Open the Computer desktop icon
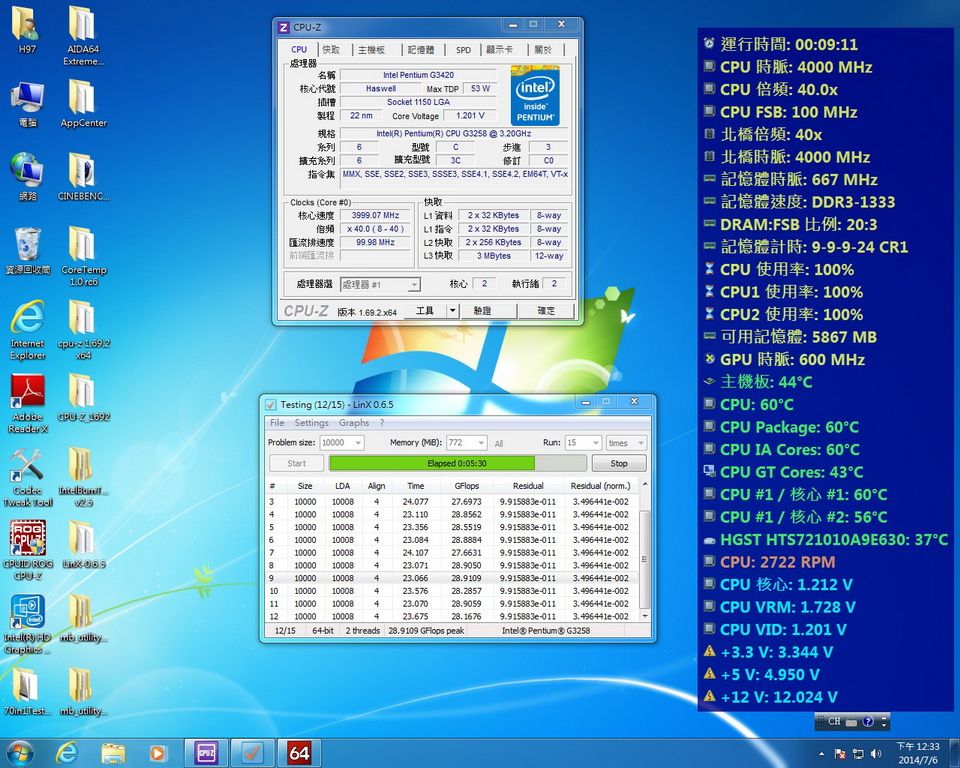The width and height of the screenshot is (960, 768). 26,104
